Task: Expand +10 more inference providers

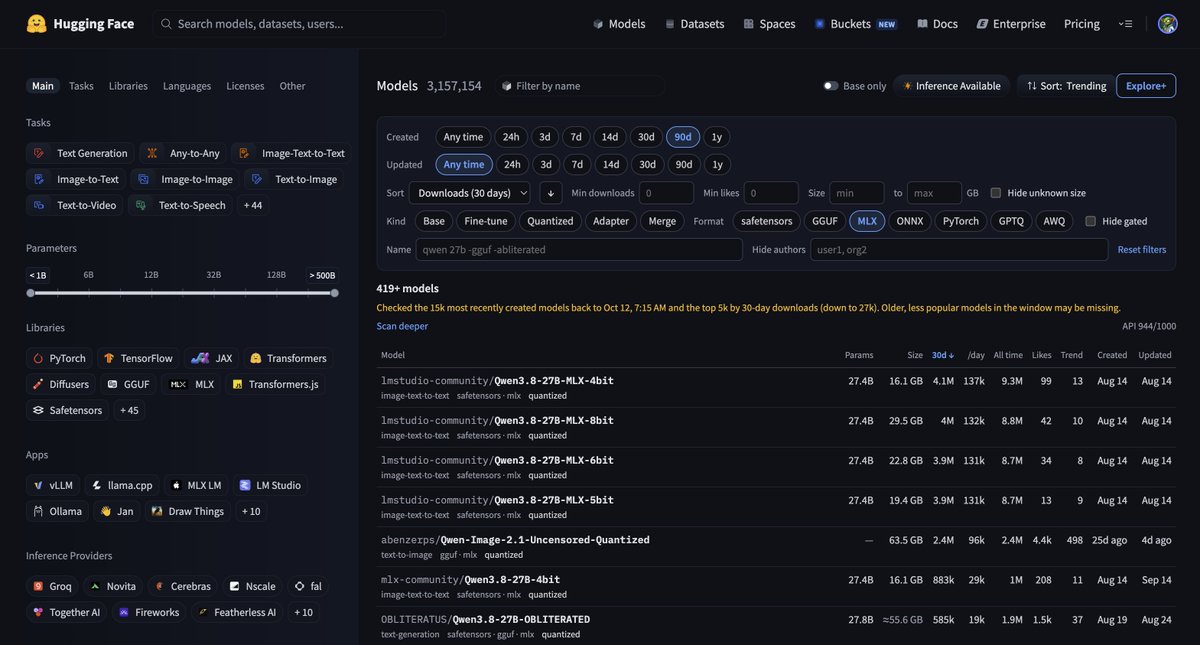Action: (x=302, y=612)
